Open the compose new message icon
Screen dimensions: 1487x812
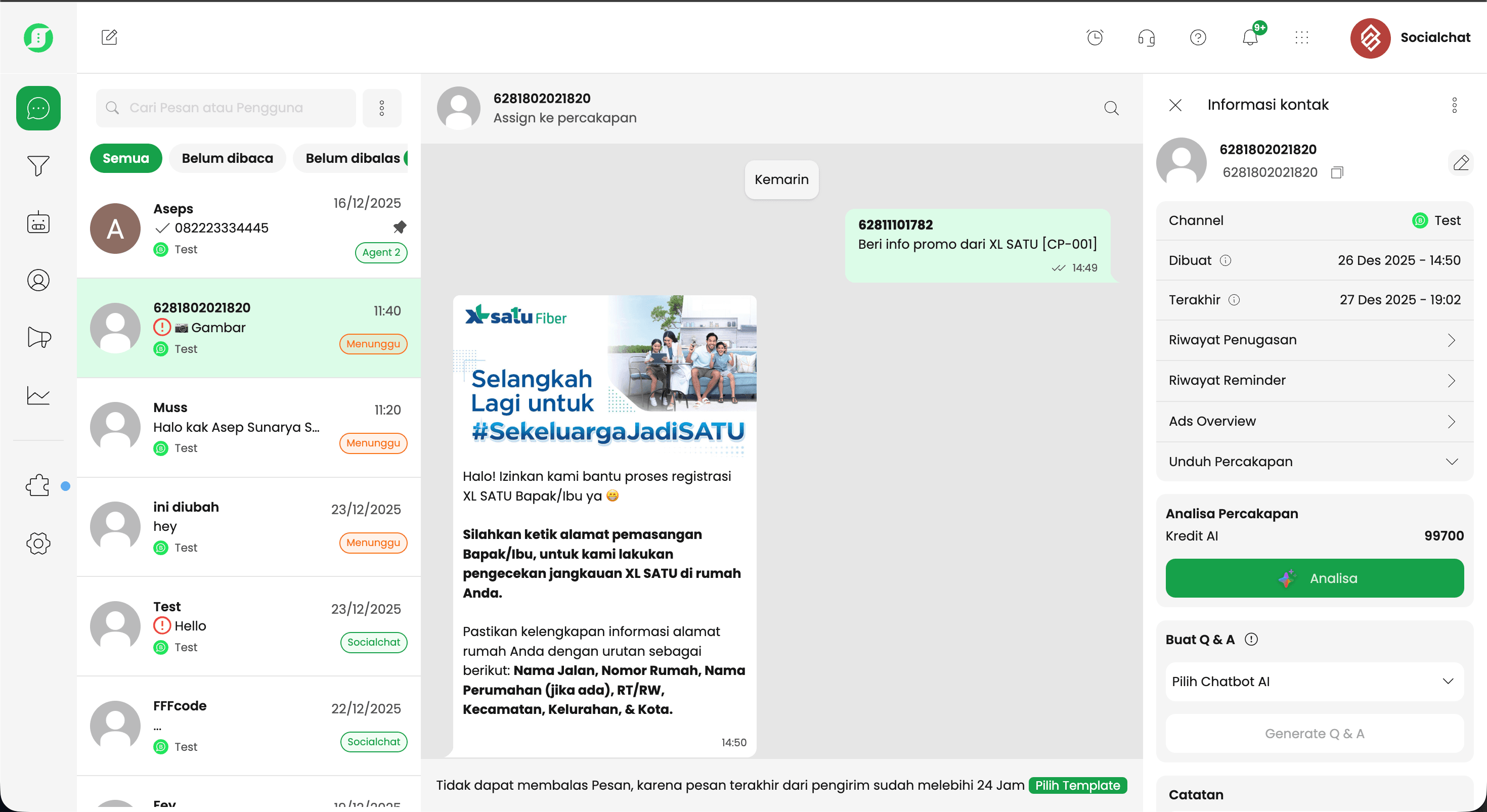coord(109,37)
